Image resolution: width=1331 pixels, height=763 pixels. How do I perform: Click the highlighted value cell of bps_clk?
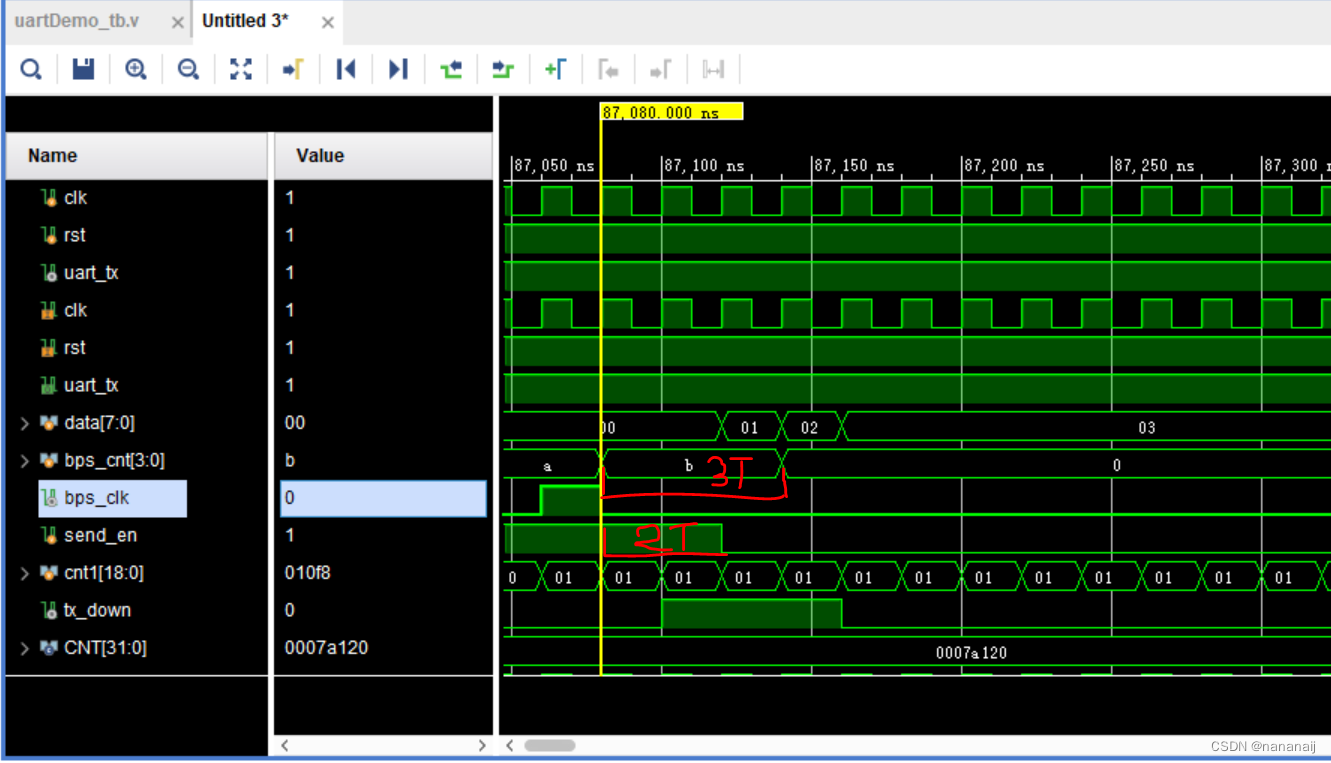384,498
